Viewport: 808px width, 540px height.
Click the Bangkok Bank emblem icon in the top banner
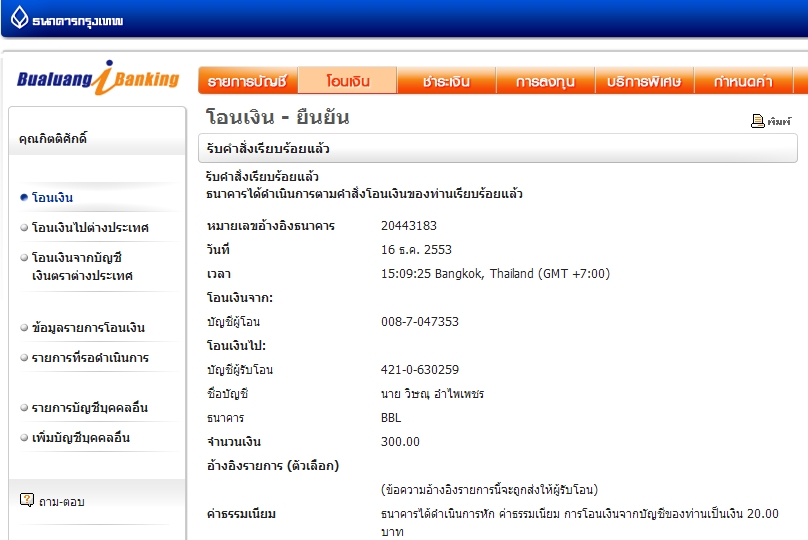pos(19,18)
